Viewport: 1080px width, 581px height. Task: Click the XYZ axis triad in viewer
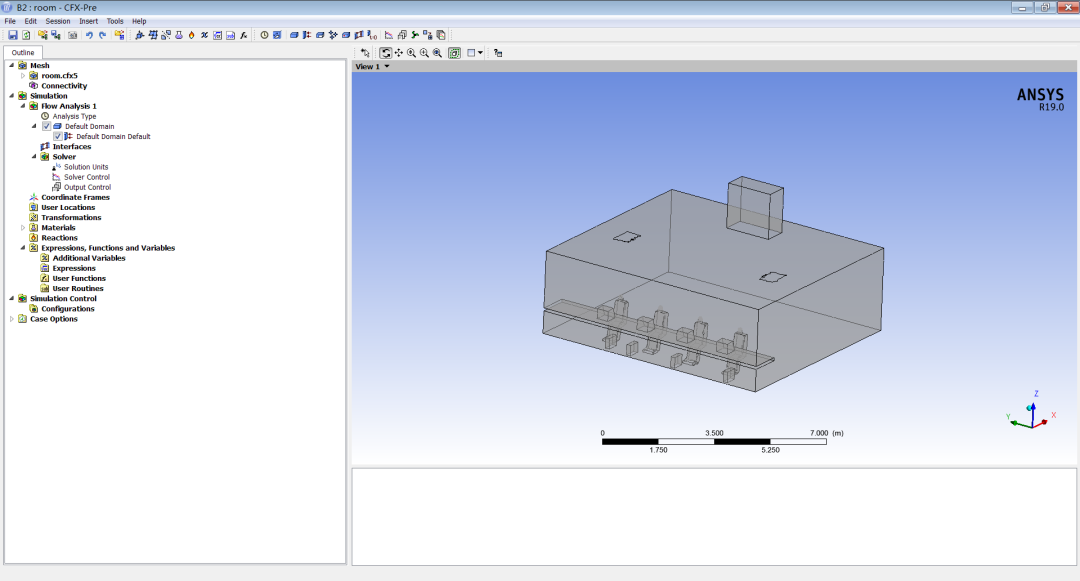[1030, 412]
